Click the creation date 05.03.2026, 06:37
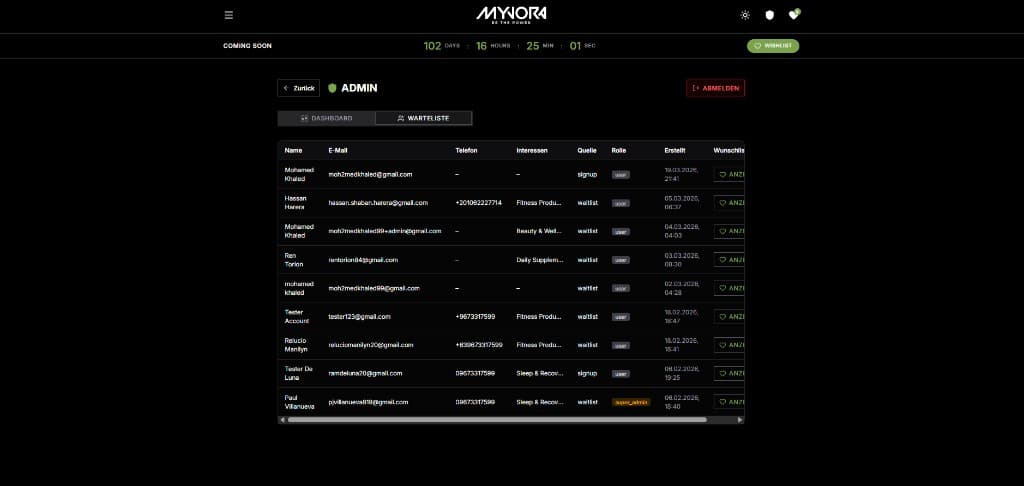 (x=682, y=202)
